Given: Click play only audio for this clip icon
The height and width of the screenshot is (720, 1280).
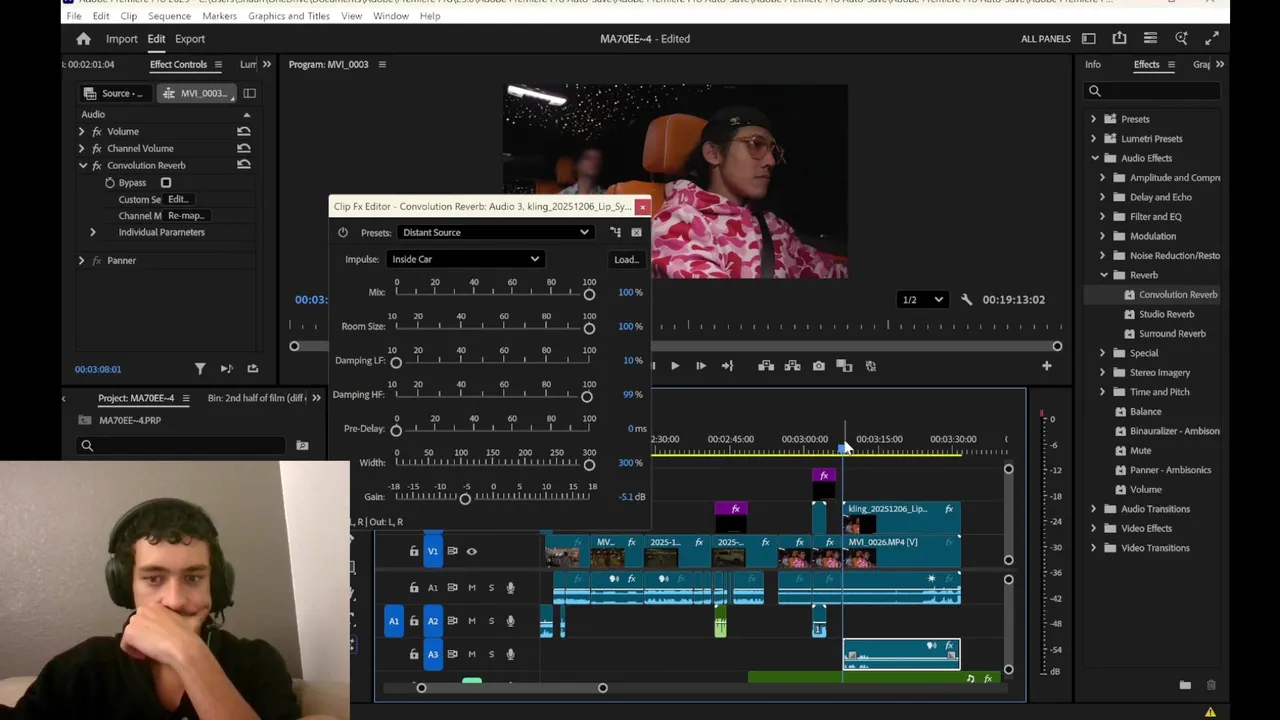Looking at the screenshot, I should [226, 369].
